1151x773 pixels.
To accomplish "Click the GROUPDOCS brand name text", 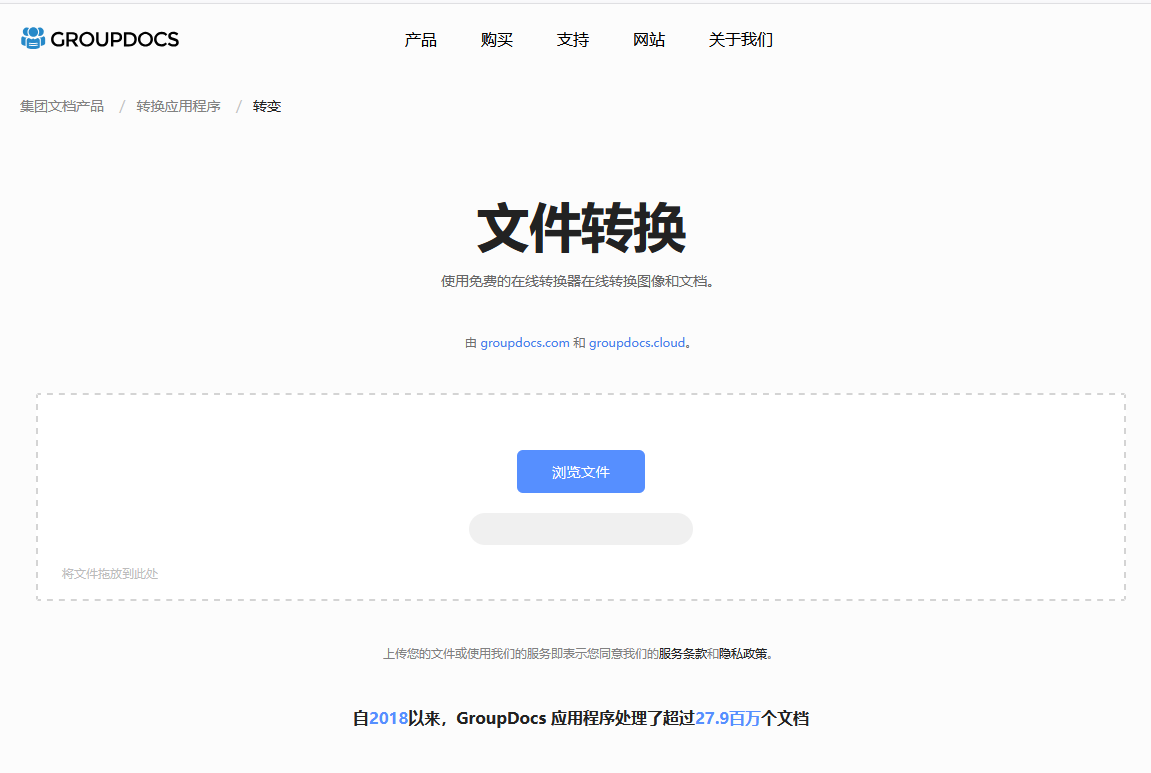I will pos(115,40).
